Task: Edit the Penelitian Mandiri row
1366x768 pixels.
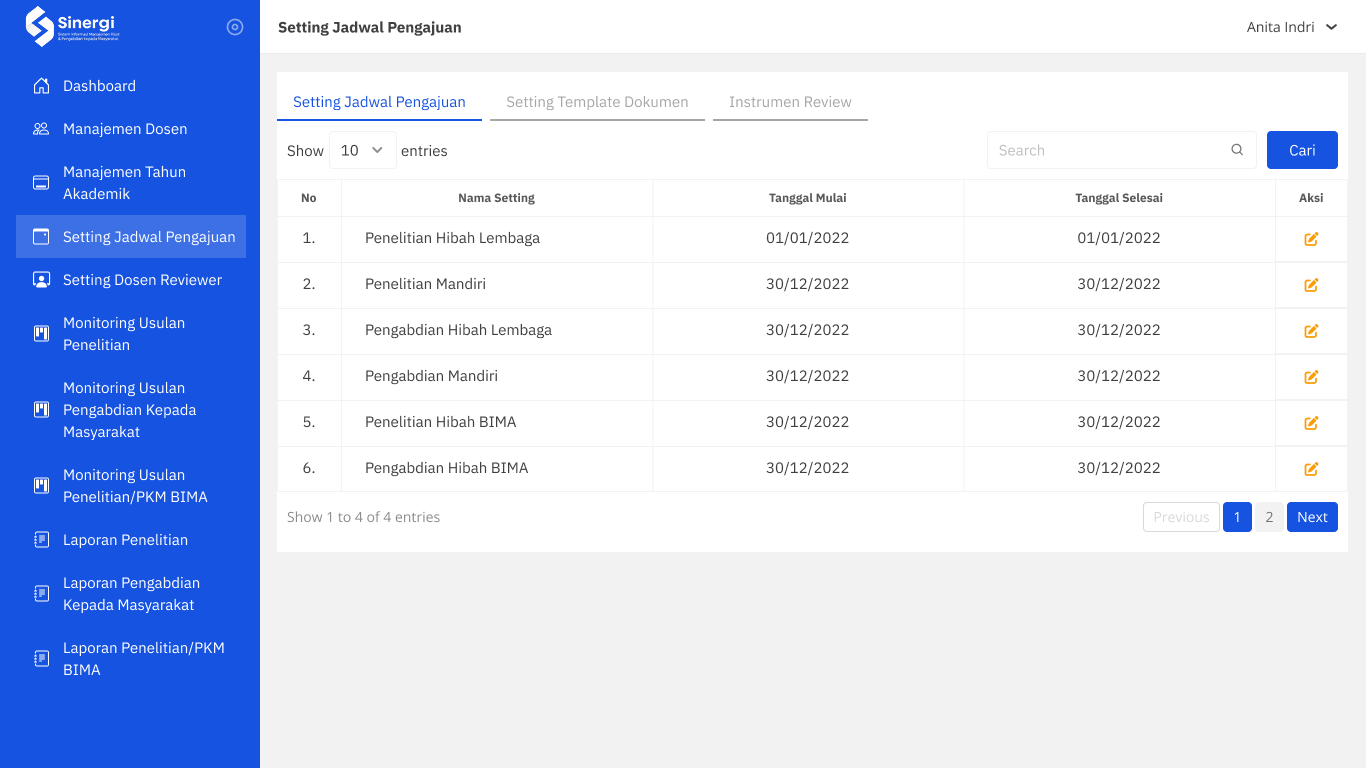Action: (1311, 285)
